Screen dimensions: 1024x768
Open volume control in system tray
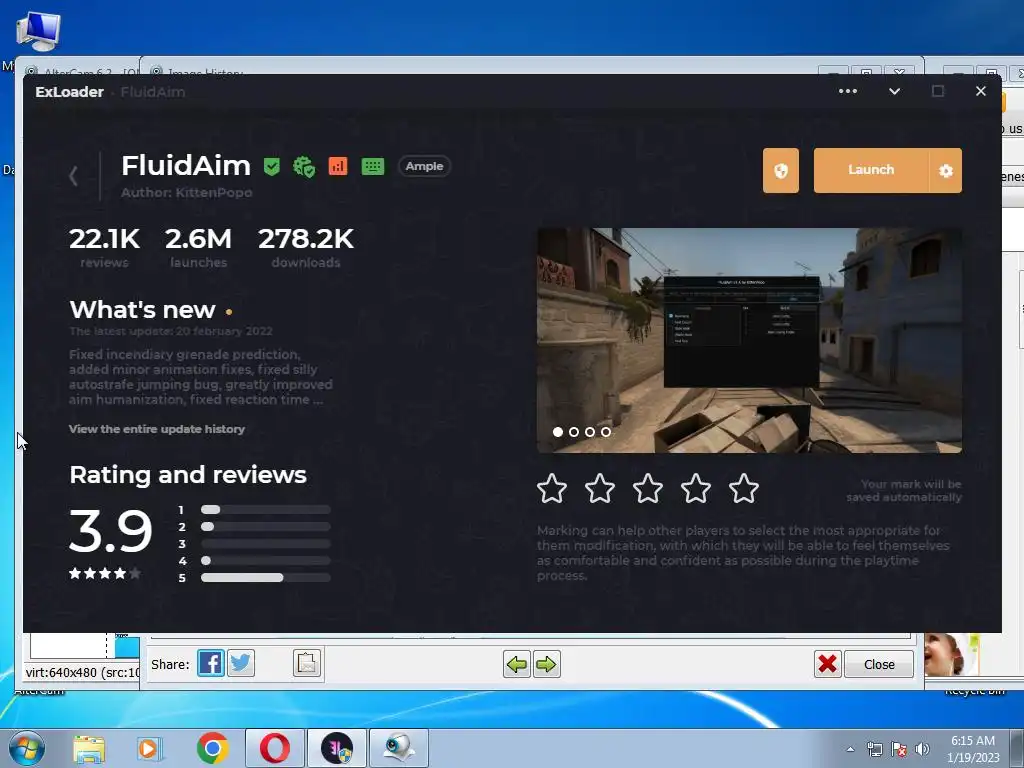(922, 749)
